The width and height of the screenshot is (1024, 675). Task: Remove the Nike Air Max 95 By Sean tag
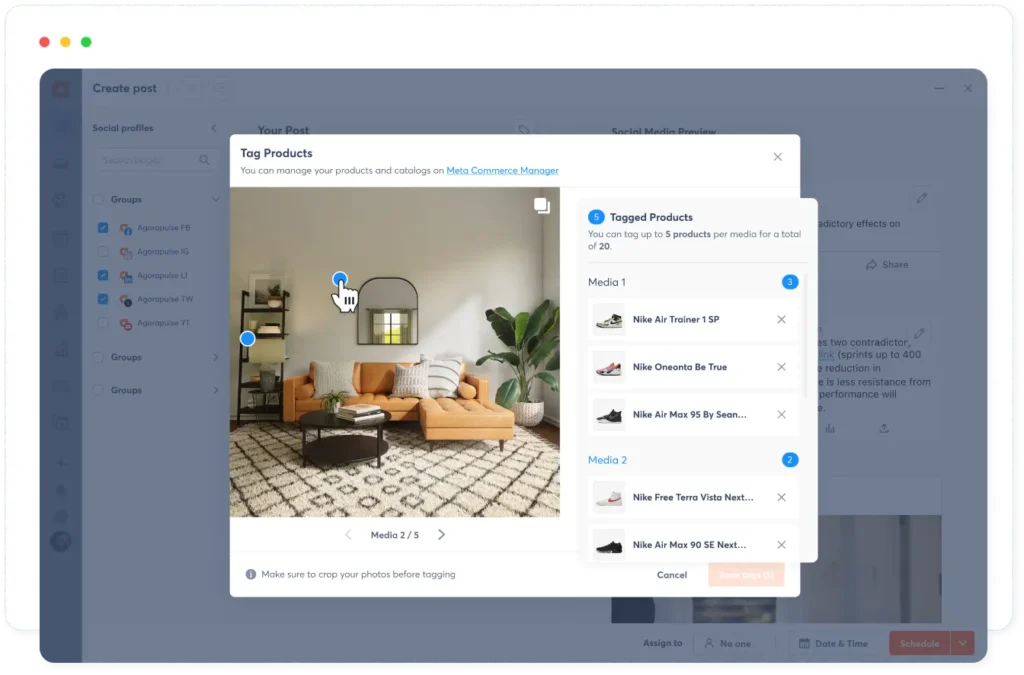tap(781, 415)
